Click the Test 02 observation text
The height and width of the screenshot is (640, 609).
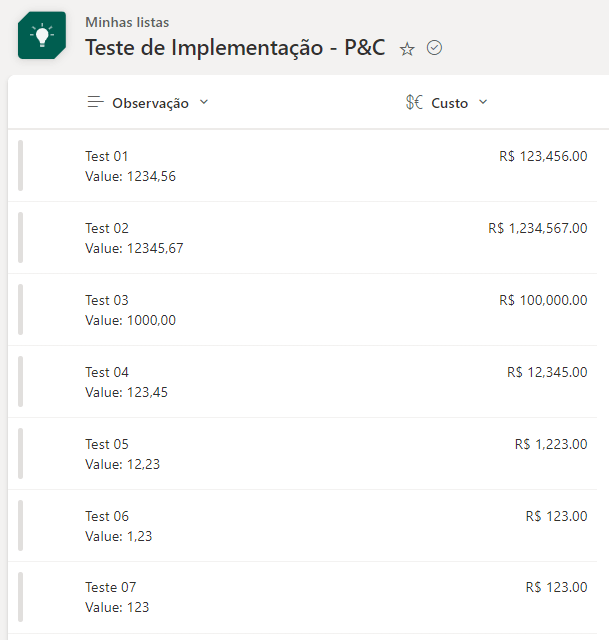[134, 238]
